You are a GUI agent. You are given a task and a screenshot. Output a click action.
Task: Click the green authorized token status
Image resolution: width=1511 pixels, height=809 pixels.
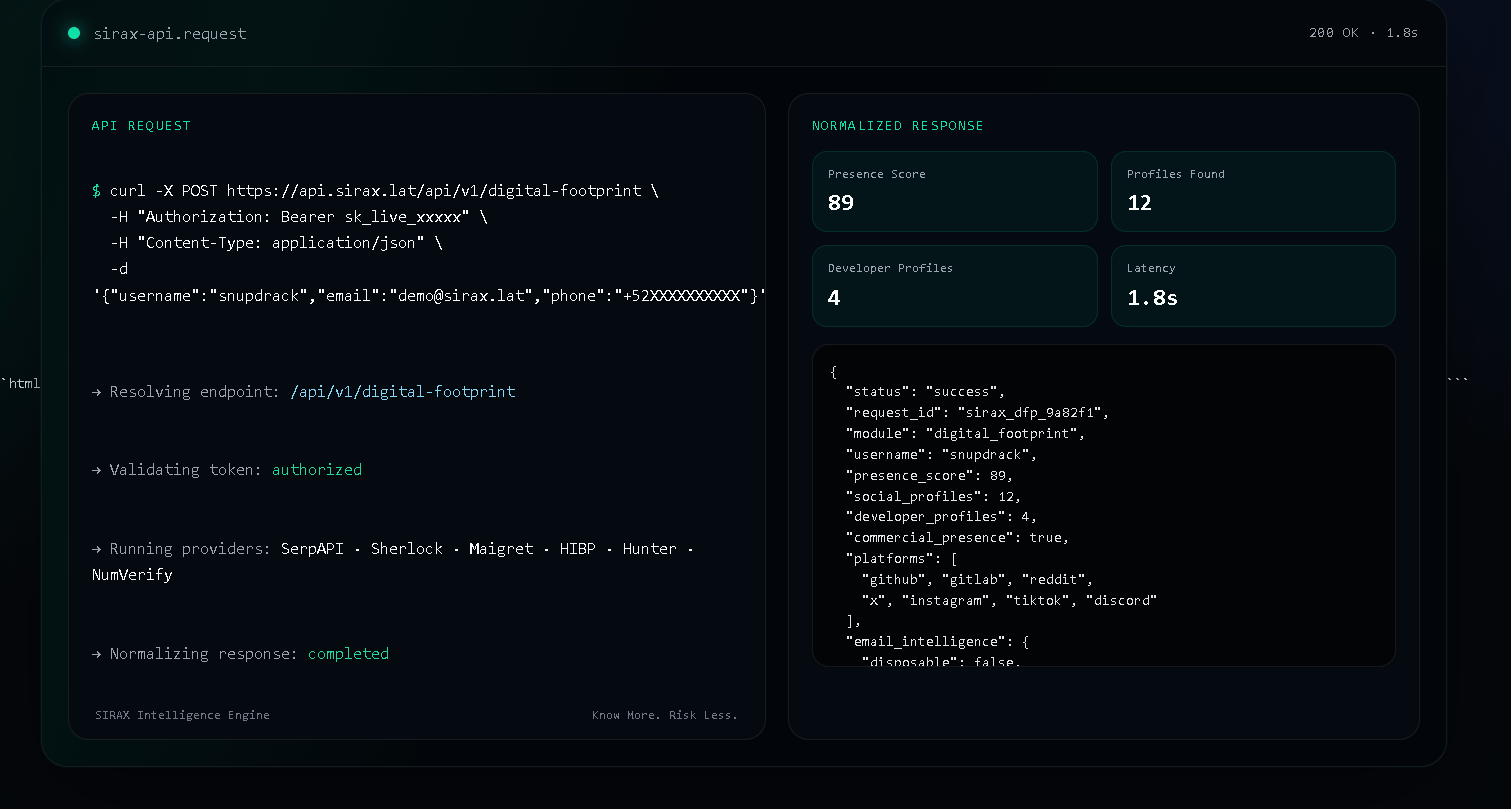tap(317, 470)
